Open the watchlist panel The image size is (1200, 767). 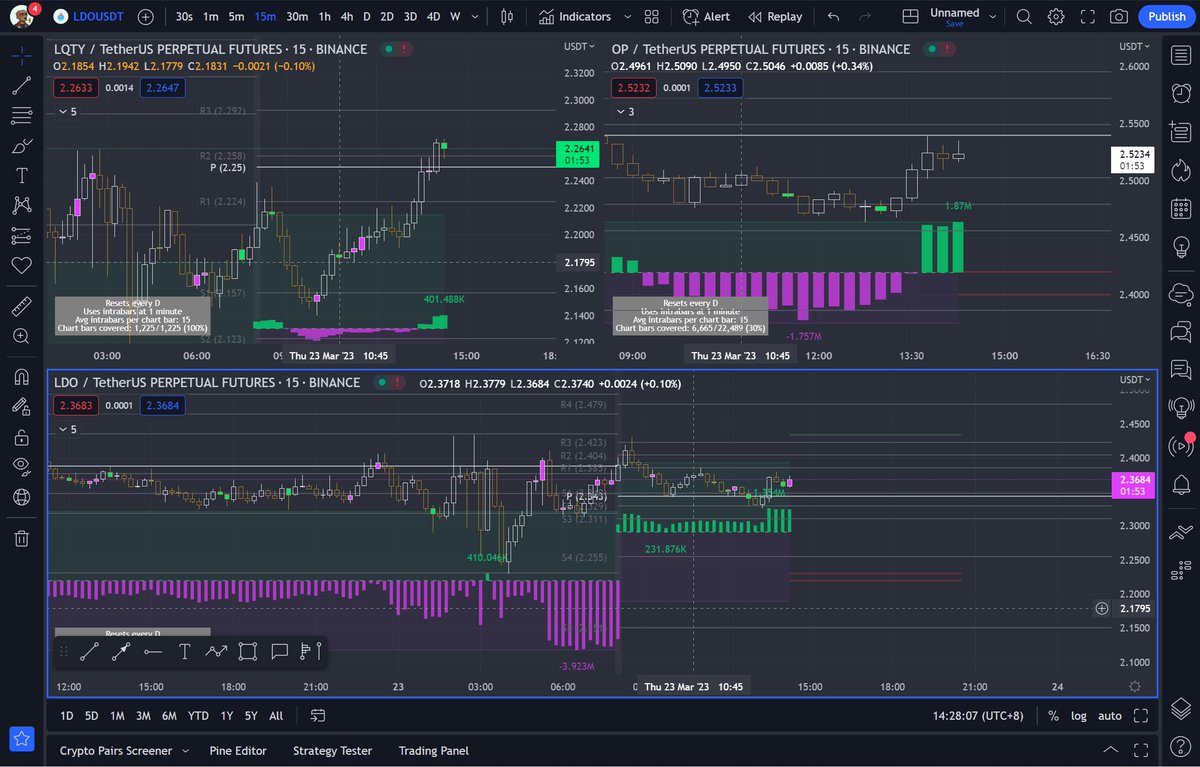(x=1180, y=55)
